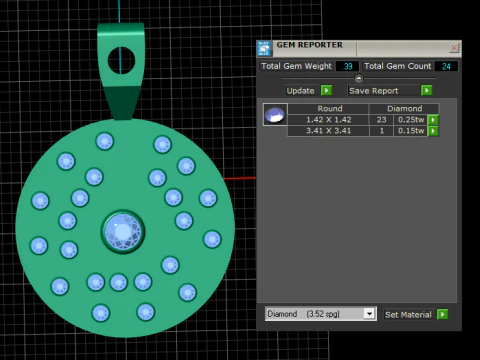Click the quantity 23 cell
Image resolution: width=480 pixels, height=360 pixels.
[381, 120]
